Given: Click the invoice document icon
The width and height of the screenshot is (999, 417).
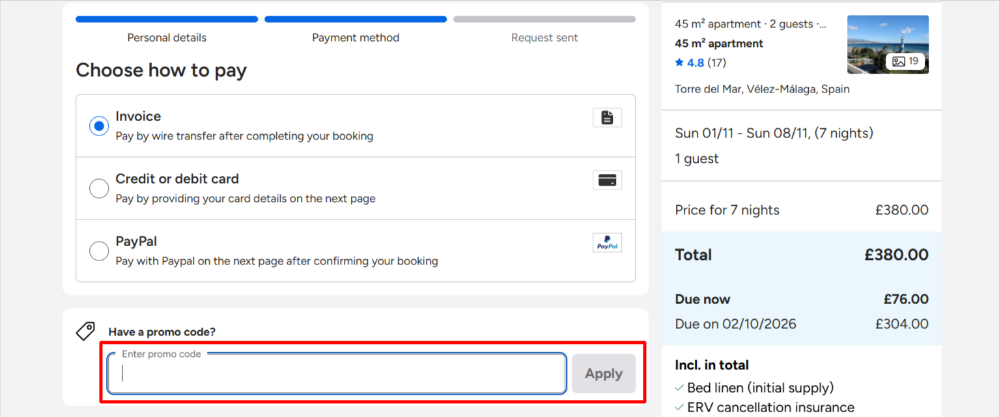Looking at the screenshot, I should pyautogui.click(x=607, y=118).
